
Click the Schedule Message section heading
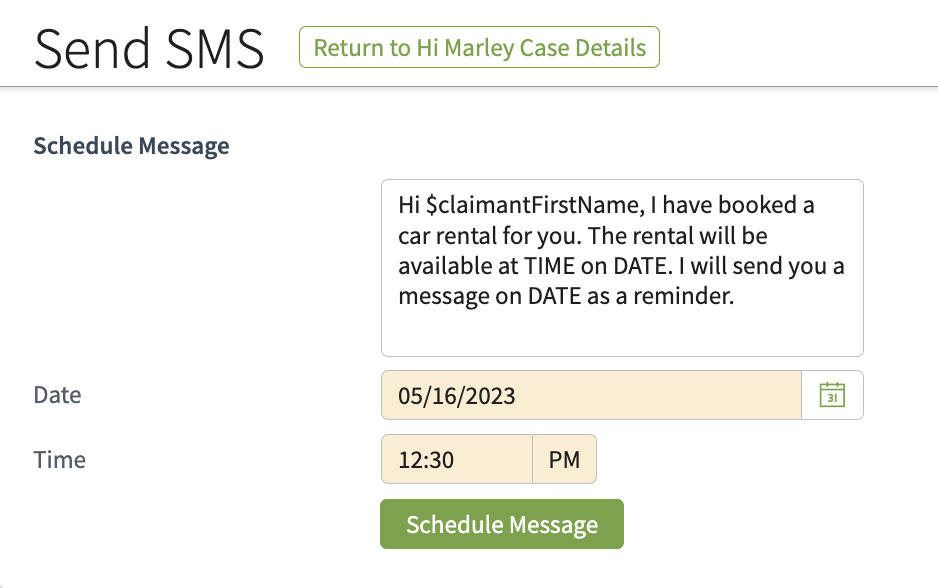[131, 145]
